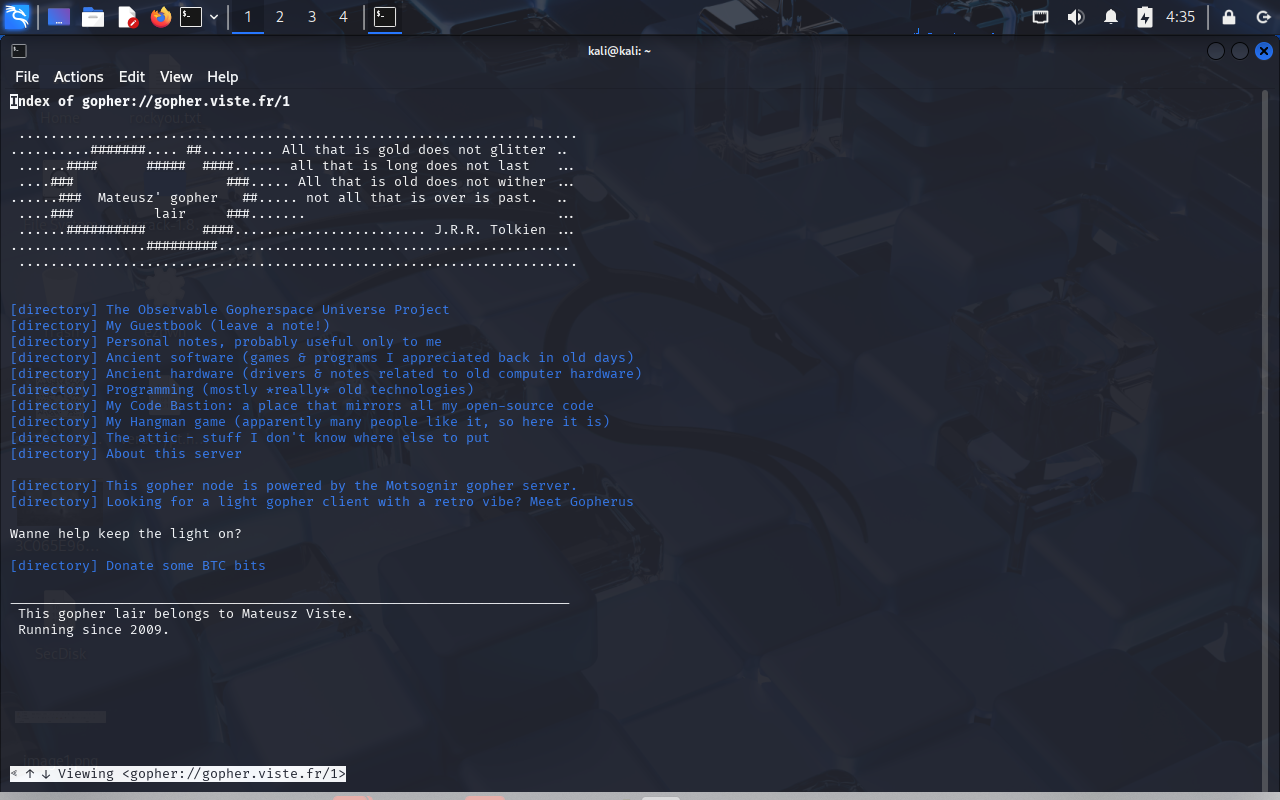The image size is (1280, 800).
Task: Switch to workspace 3
Action: click(312, 17)
